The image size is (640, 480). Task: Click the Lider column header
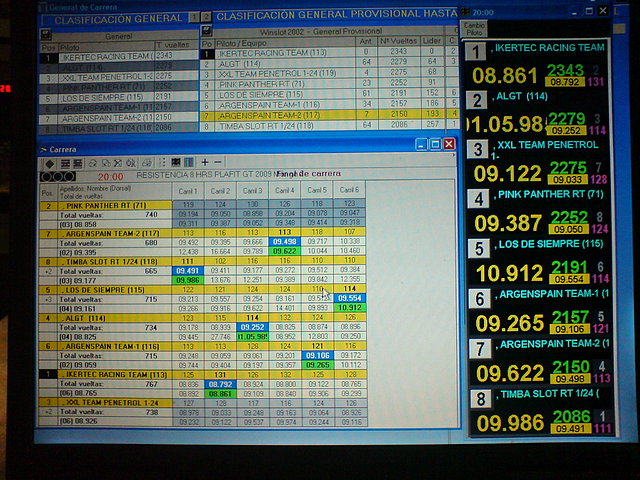431,40
